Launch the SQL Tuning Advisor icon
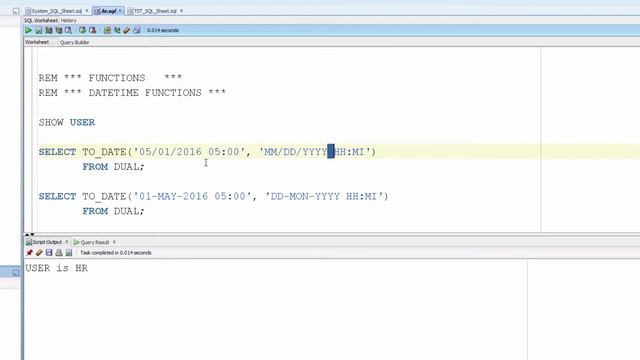This screenshot has height=360, width=640. 68,30
